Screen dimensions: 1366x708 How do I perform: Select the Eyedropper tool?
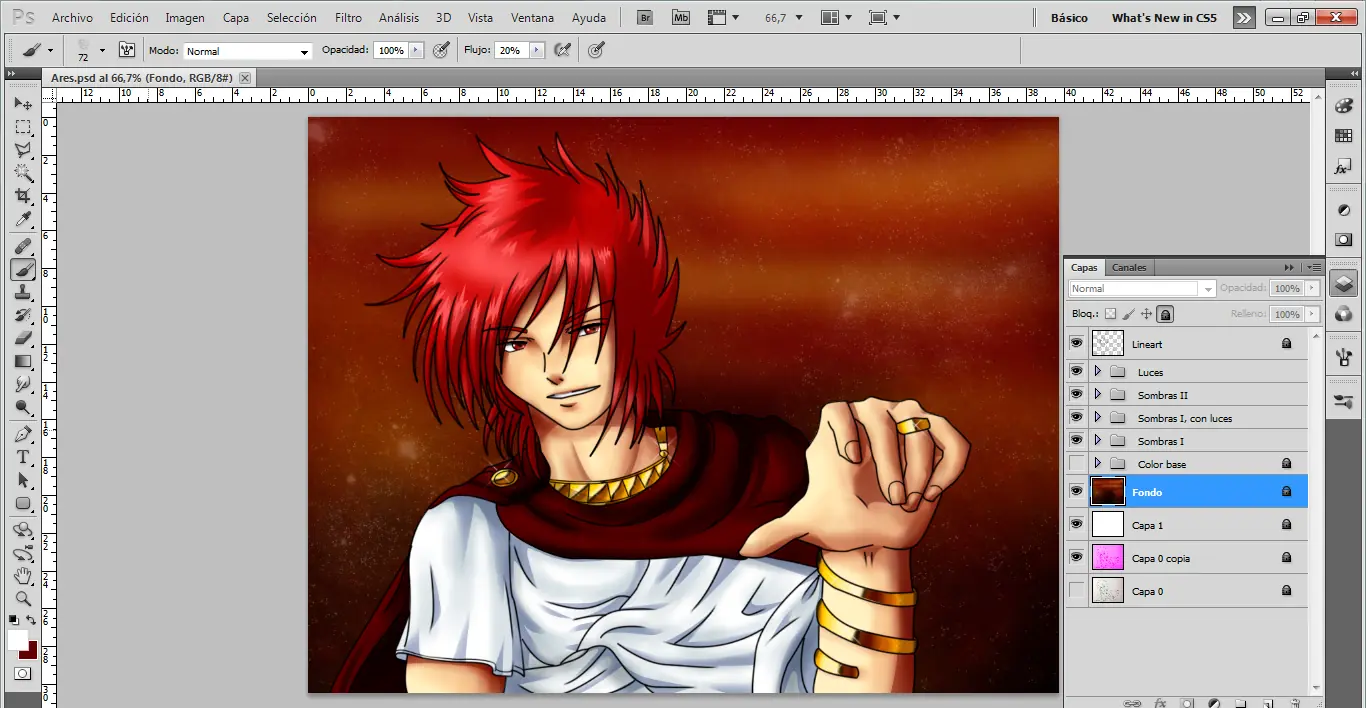[23, 219]
